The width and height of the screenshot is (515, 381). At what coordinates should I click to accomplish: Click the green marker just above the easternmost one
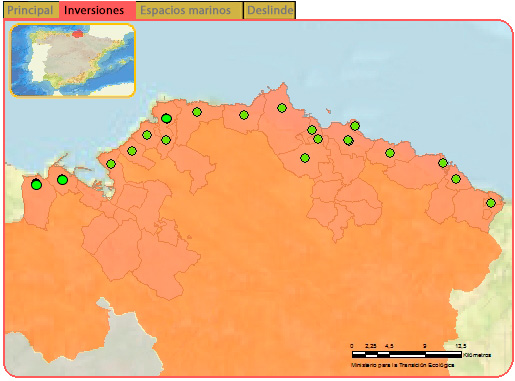[x=456, y=179]
